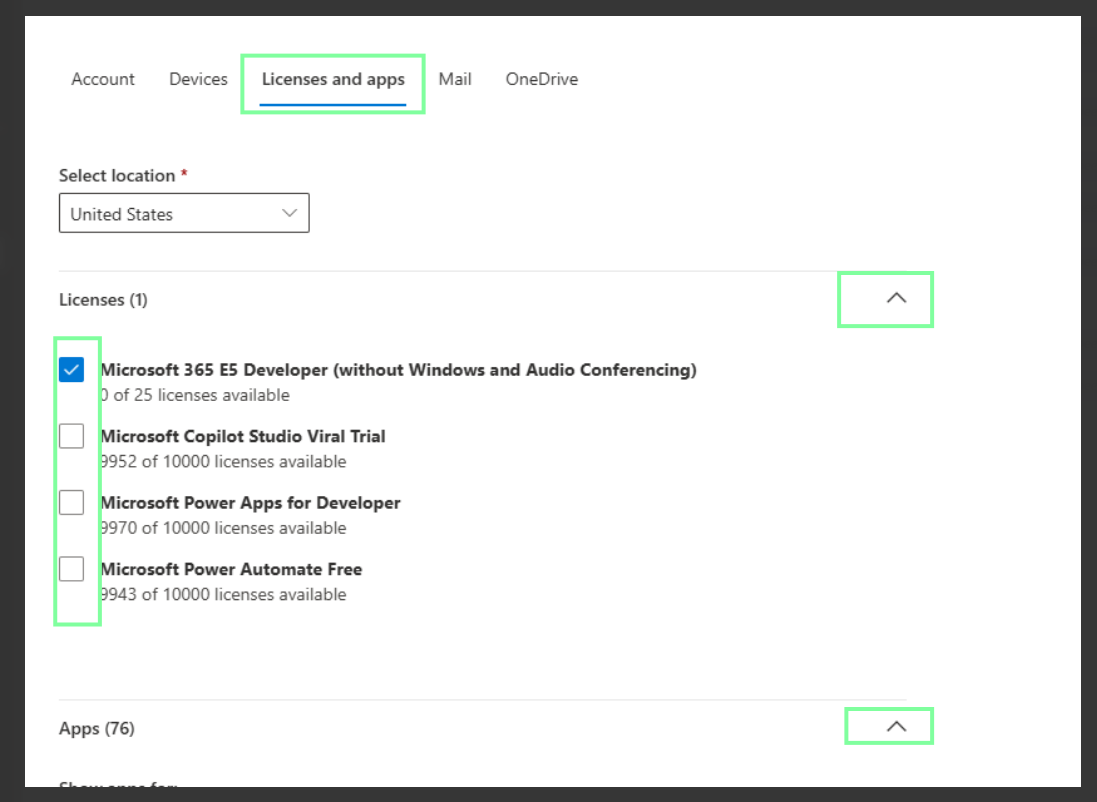Tick Microsoft Power Automate Free checkbox
The height and width of the screenshot is (802, 1097).
71,569
